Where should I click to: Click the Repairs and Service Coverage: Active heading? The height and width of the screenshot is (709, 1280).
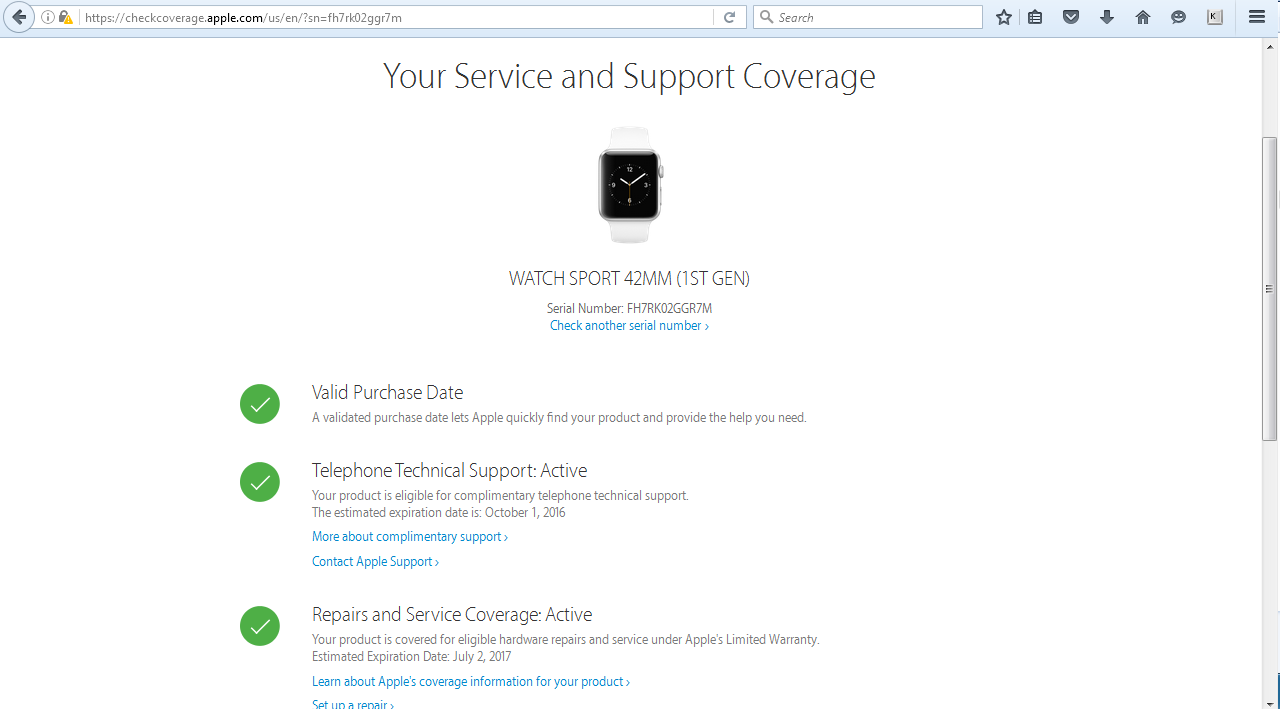tap(452, 615)
